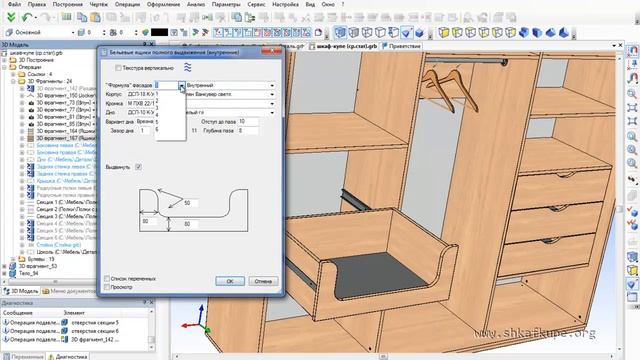The height and width of the screenshot is (360, 640).
Task: Click the first blue stepped isometric view icon
Action: click(524, 32)
